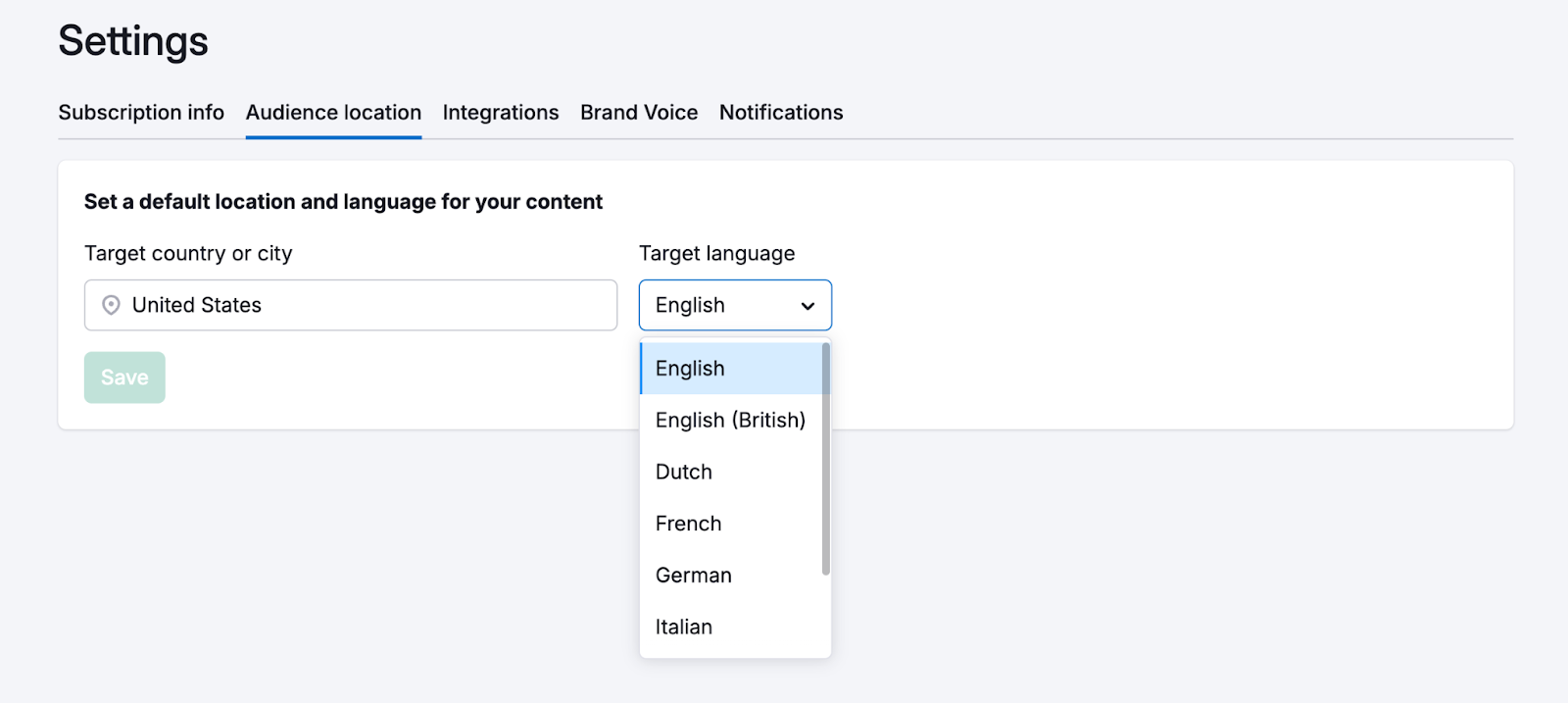Click the Target country or city label
Viewport: 1568px width, 703px height.
pyautogui.click(x=188, y=254)
